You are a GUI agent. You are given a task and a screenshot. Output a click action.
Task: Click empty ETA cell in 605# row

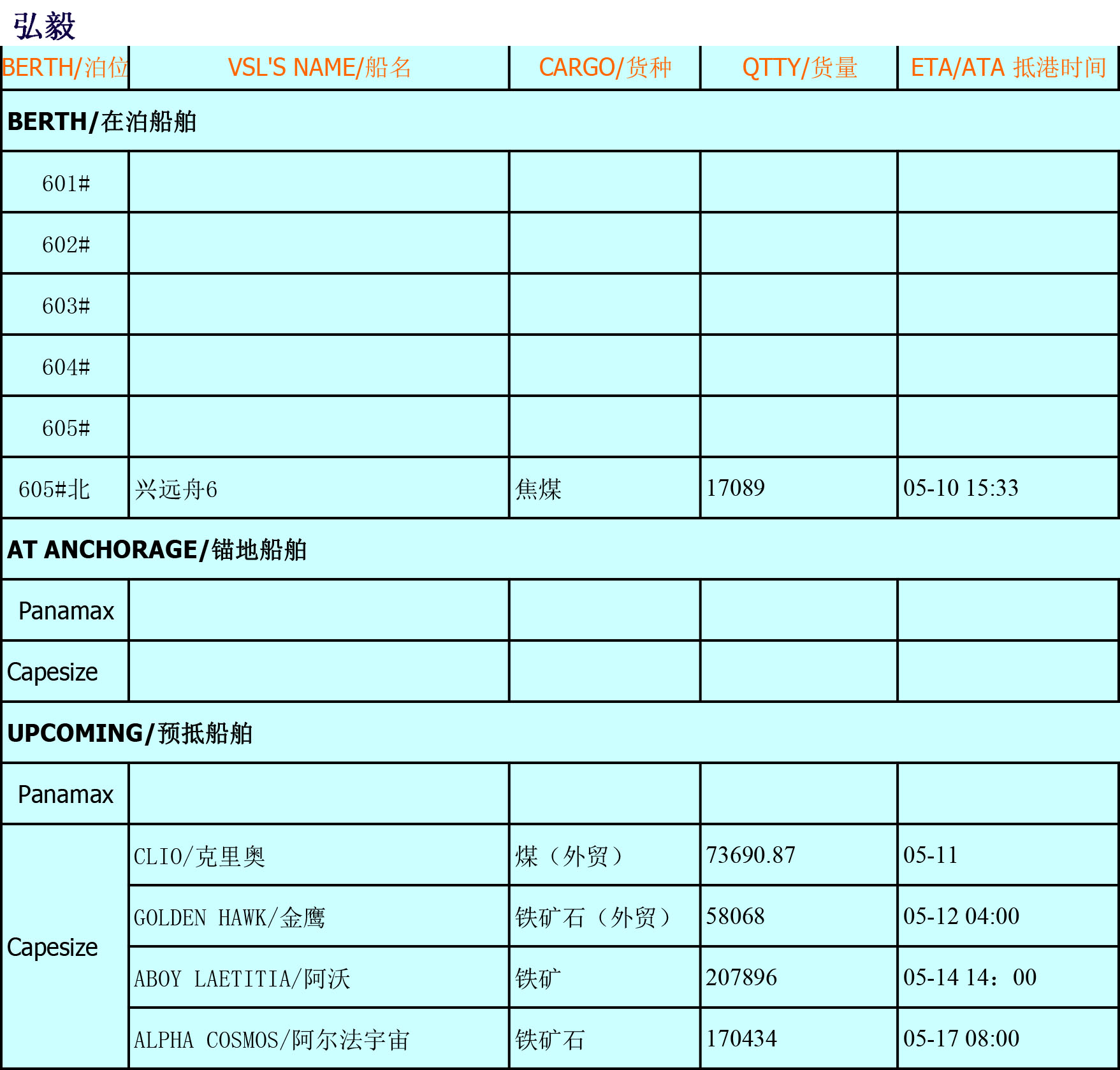pyautogui.click(x=1008, y=426)
